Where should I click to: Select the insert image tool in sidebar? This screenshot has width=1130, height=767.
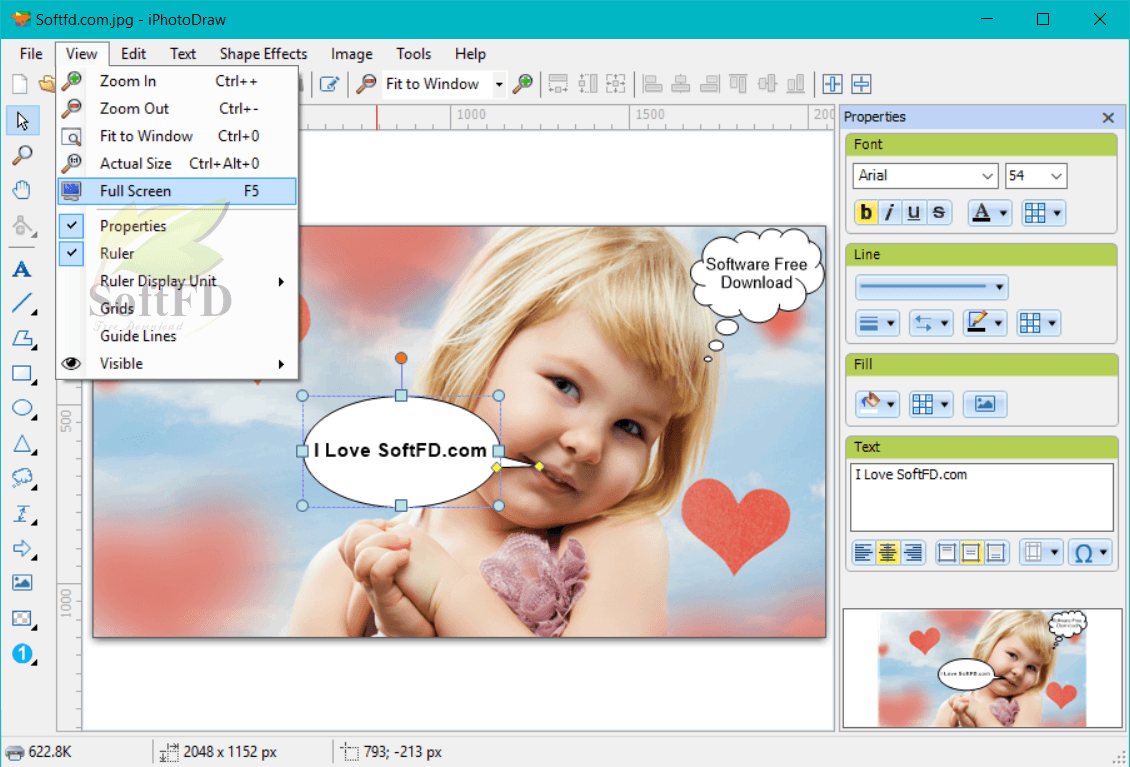pyautogui.click(x=22, y=582)
